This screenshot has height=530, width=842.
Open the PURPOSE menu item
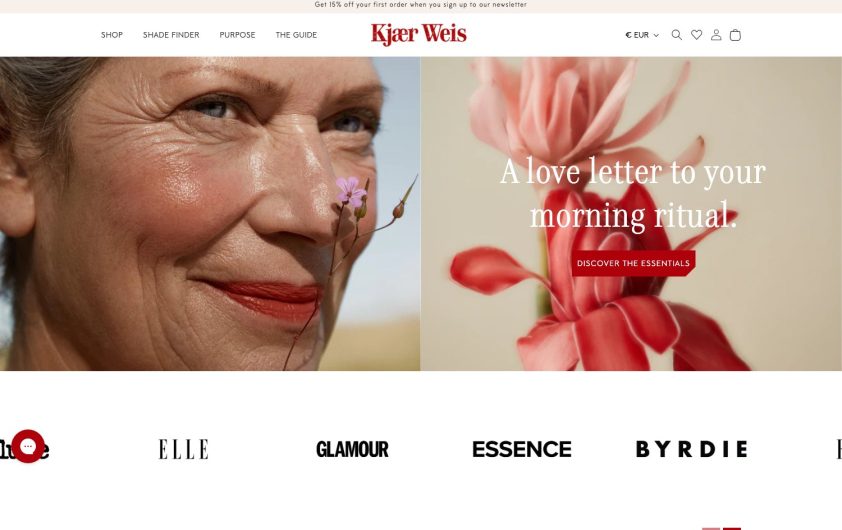pos(237,35)
